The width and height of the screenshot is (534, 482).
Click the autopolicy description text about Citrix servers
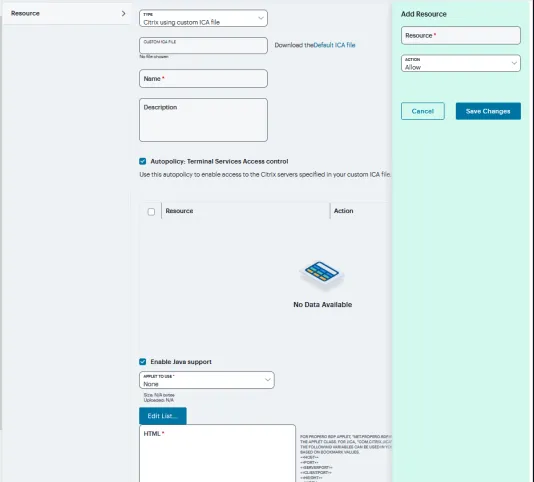pyautogui.click(x=265, y=174)
